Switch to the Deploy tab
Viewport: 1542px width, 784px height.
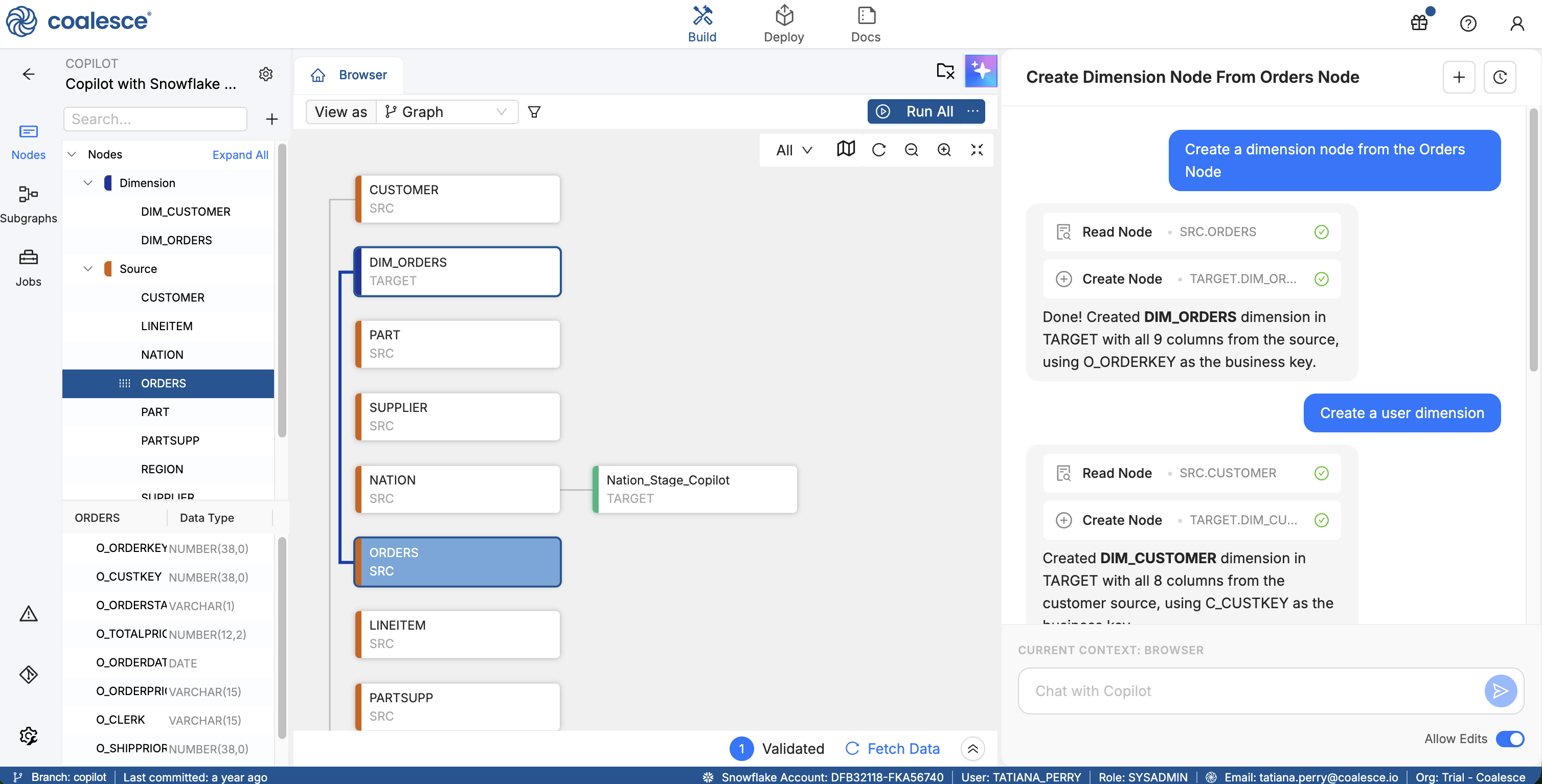(x=783, y=24)
